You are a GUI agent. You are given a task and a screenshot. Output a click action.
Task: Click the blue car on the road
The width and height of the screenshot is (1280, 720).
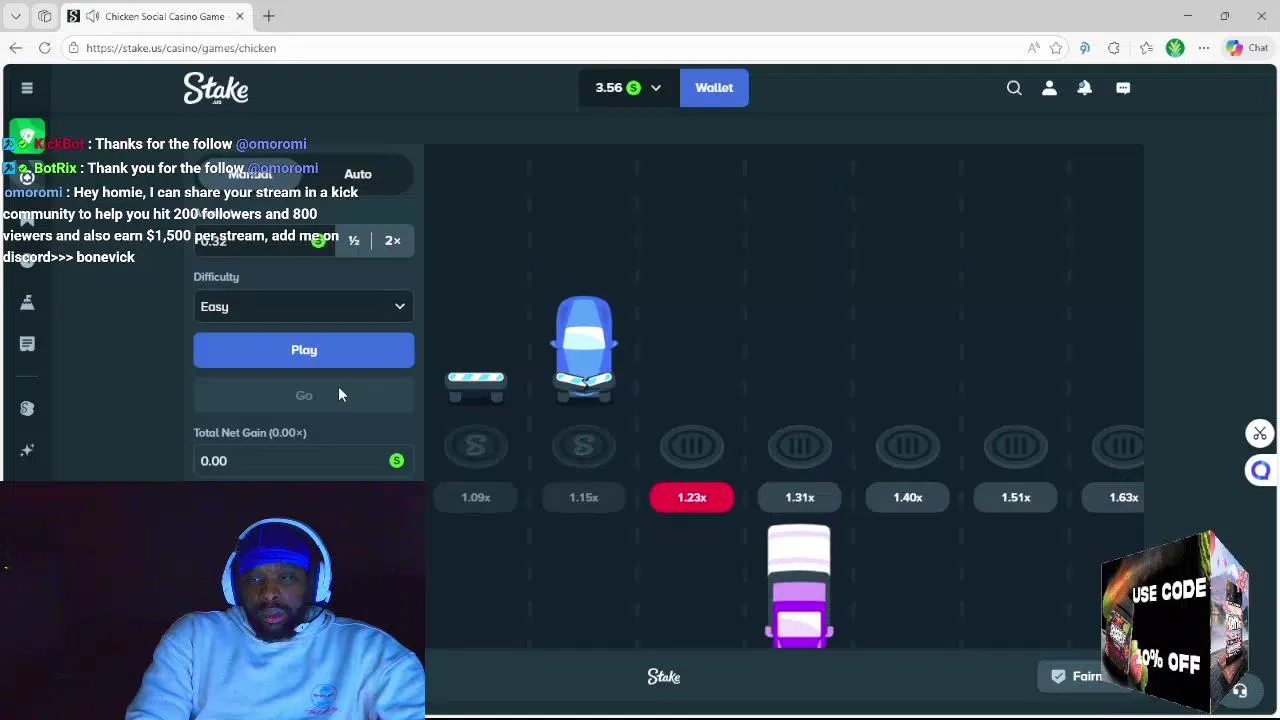(x=584, y=347)
